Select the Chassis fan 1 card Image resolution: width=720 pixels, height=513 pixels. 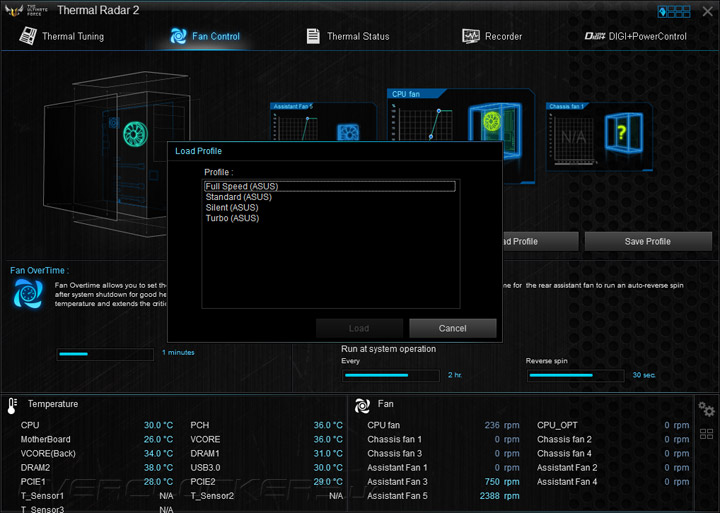pyautogui.click(x=599, y=136)
